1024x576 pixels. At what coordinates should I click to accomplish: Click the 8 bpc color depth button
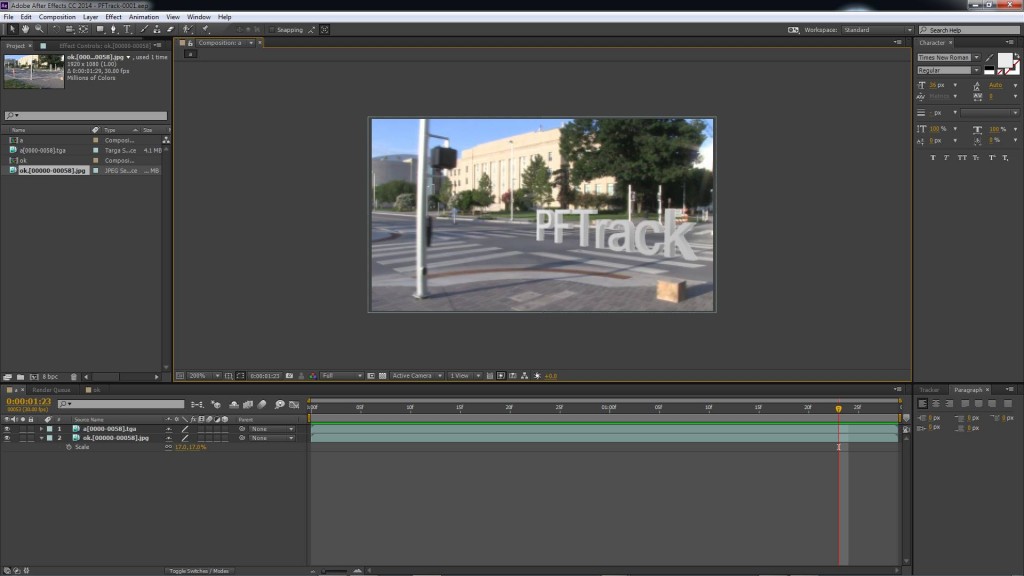click(50, 377)
